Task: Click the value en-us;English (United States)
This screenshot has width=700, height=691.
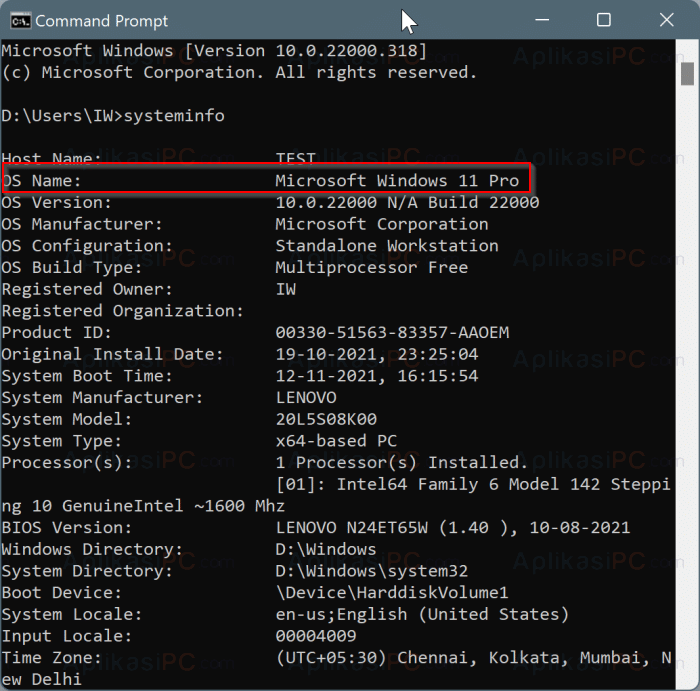Action: (x=422, y=615)
